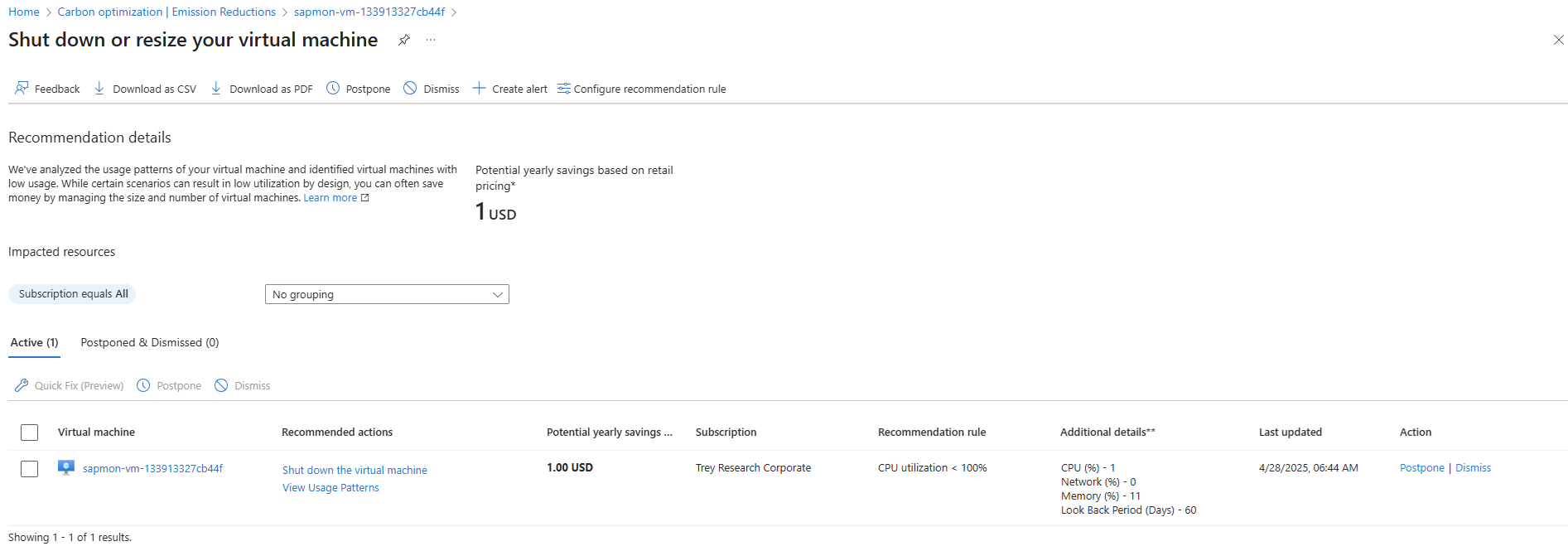
Task: Click Postpone in the top toolbar
Action: click(358, 89)
